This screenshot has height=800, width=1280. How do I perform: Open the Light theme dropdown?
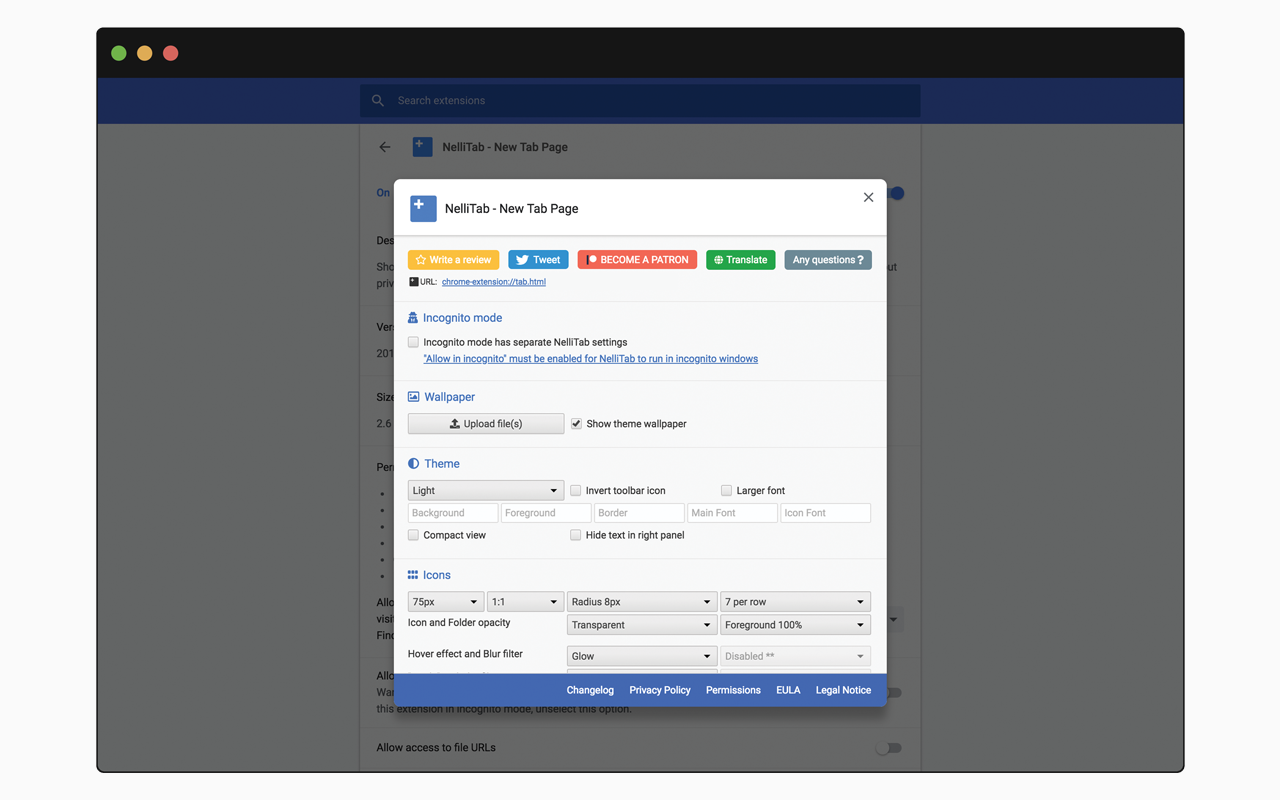[485, 491]
